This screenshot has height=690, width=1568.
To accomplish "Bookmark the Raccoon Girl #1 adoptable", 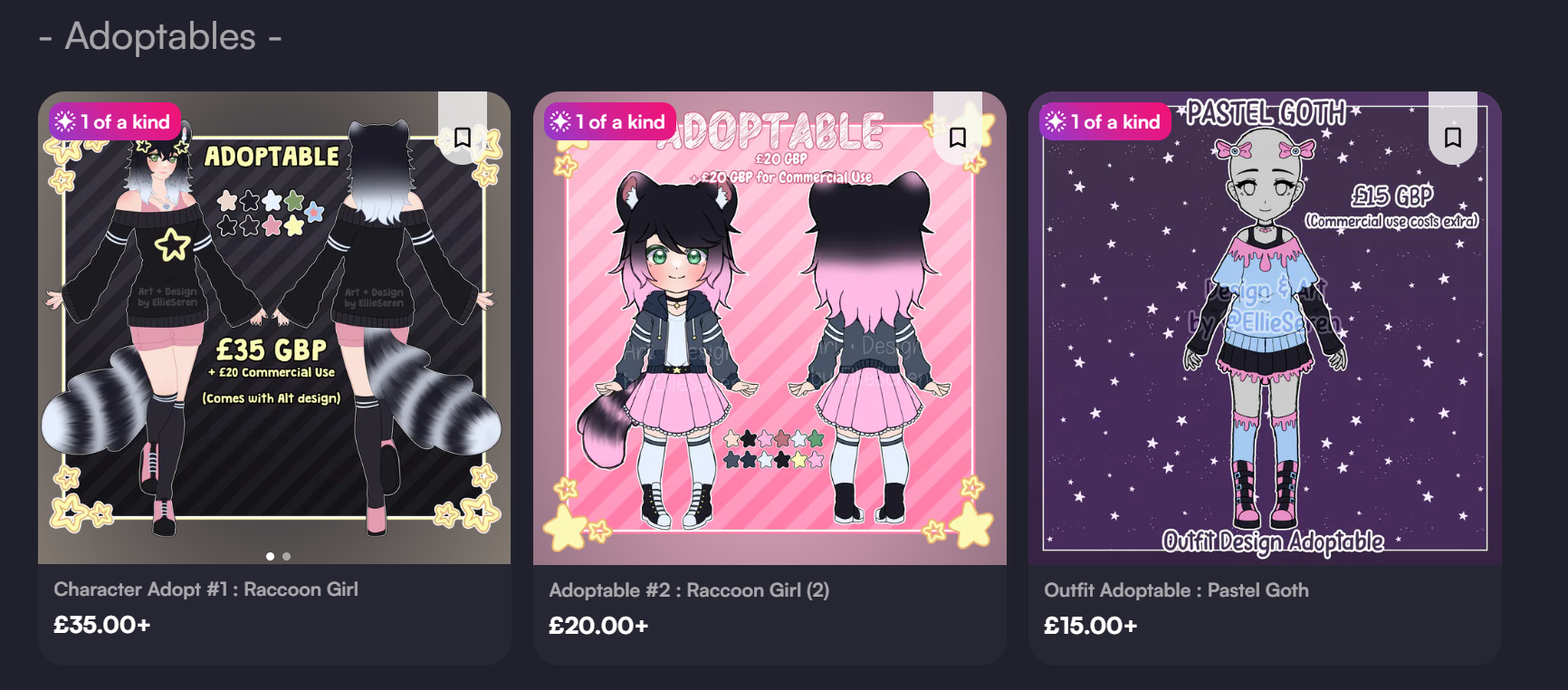I will (x=463, y=137).
